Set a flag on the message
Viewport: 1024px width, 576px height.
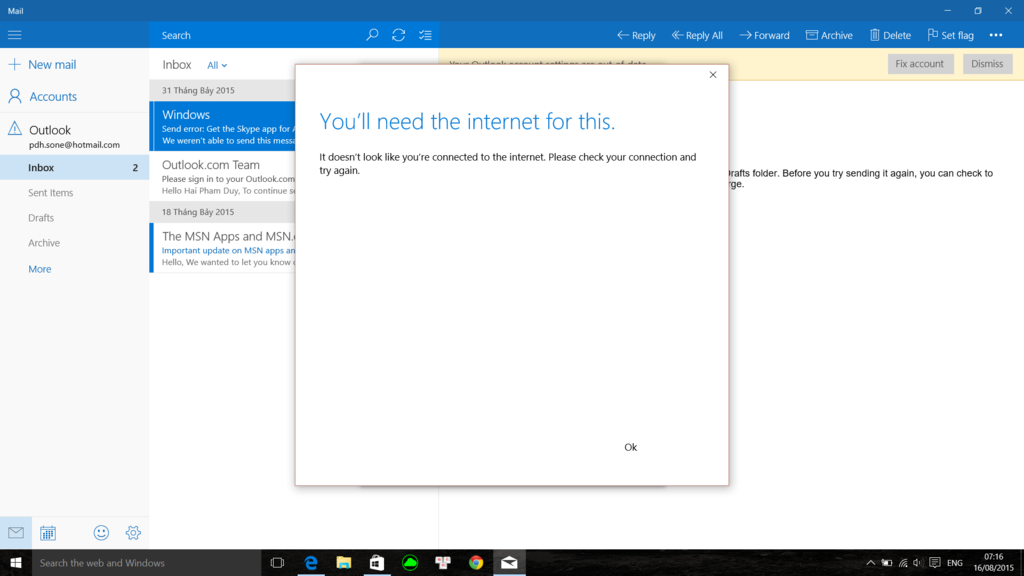tap(950, 35)
